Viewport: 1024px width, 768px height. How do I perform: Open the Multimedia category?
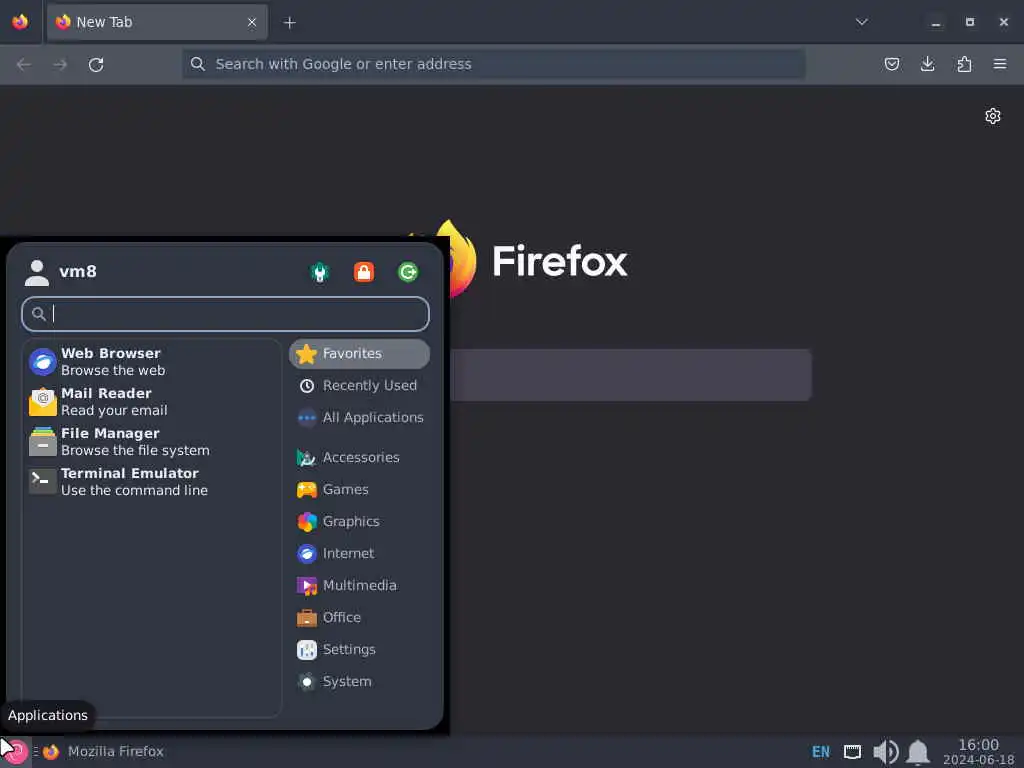coord(359,585)
